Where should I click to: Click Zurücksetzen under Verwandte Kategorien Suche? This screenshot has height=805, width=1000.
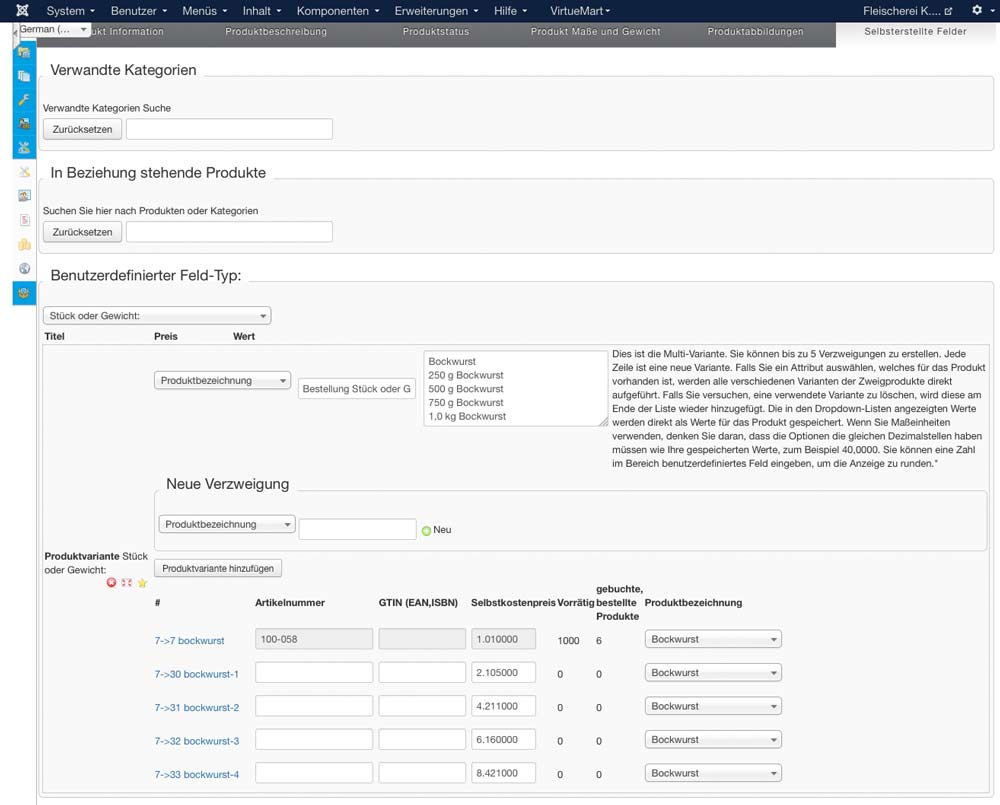point(82,129)
